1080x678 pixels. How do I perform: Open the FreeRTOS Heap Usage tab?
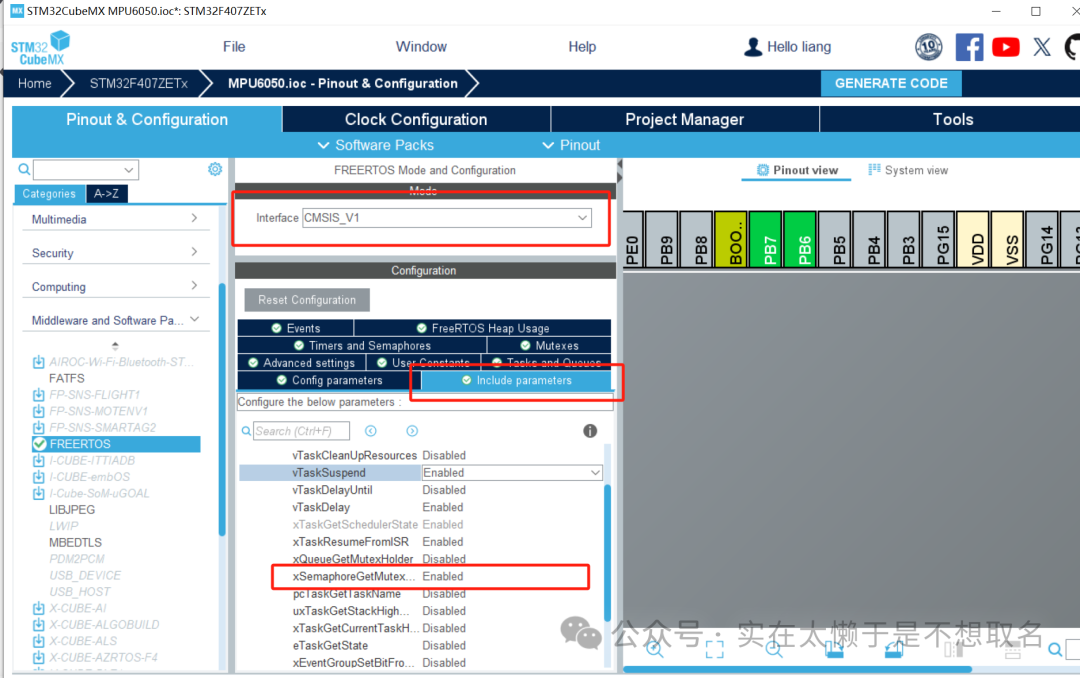tap(483, 328)
